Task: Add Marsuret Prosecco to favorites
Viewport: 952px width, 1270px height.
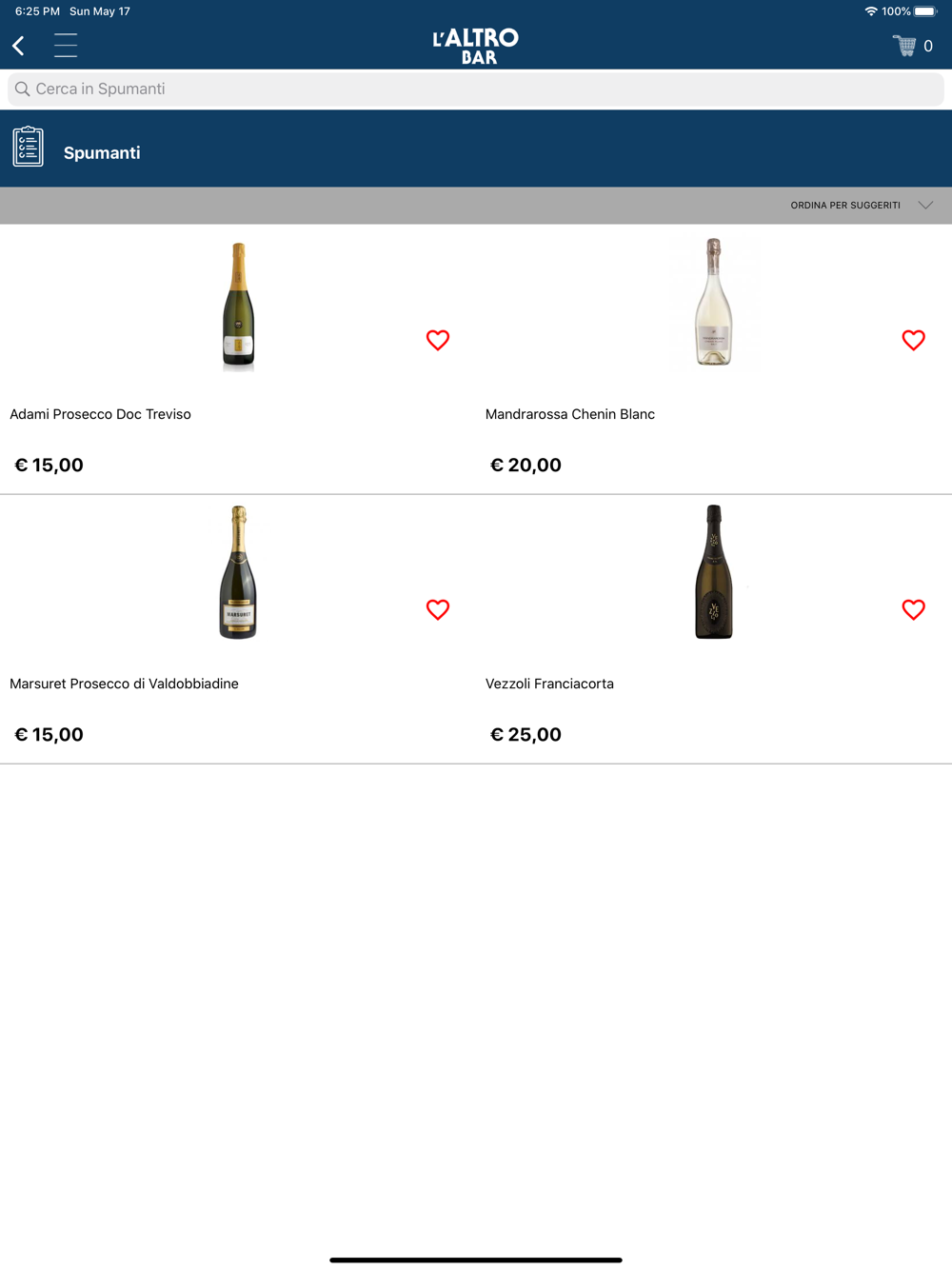Action: pos(438,609)
